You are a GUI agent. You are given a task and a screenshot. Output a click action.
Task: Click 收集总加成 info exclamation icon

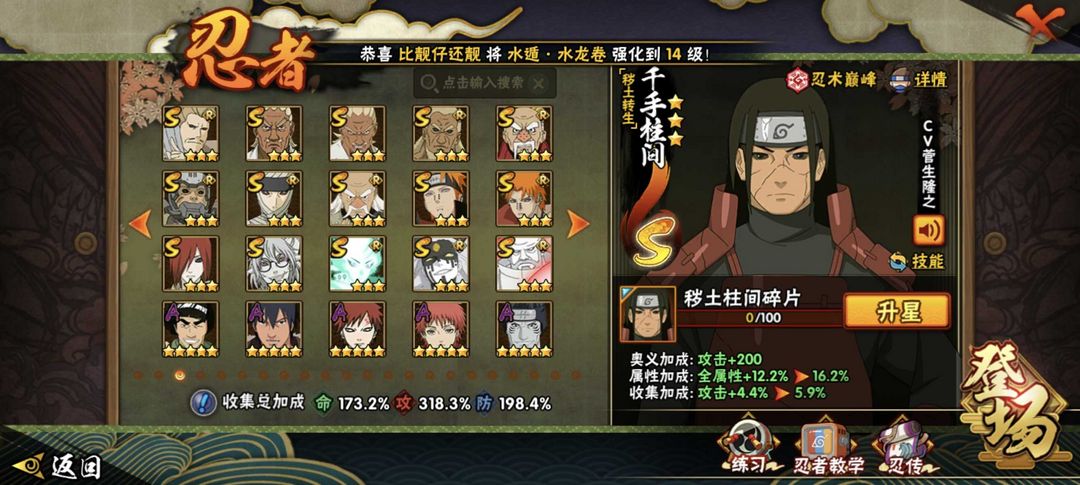point(202,403)
